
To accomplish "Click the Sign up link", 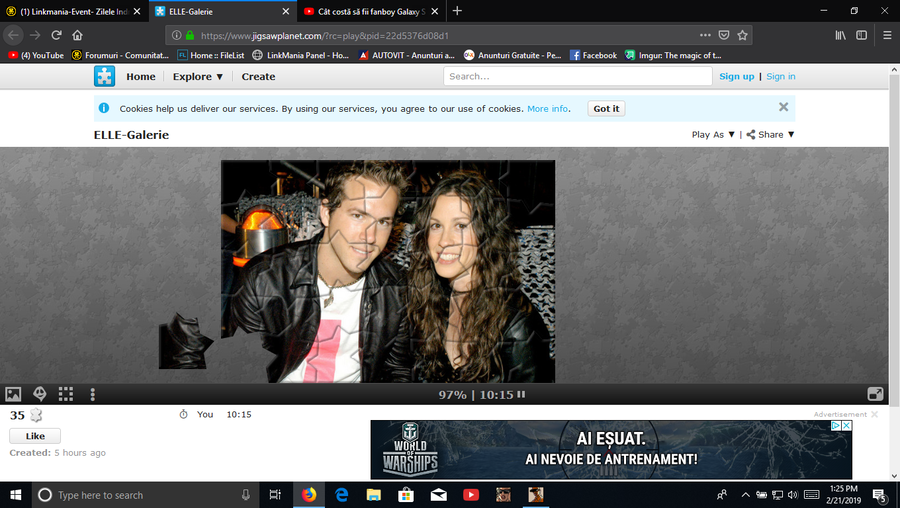I will coord(736,77).
